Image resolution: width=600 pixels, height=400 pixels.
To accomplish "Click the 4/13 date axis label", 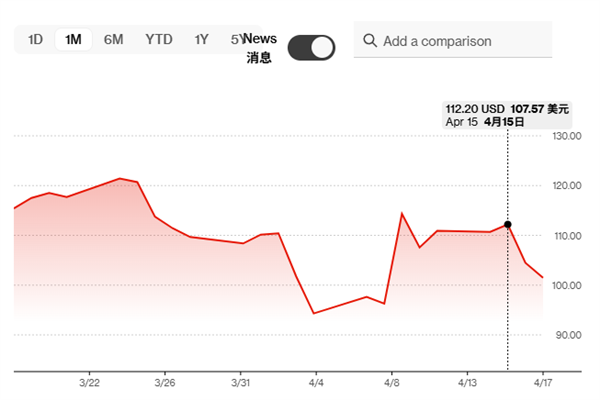I will point(468,383).
